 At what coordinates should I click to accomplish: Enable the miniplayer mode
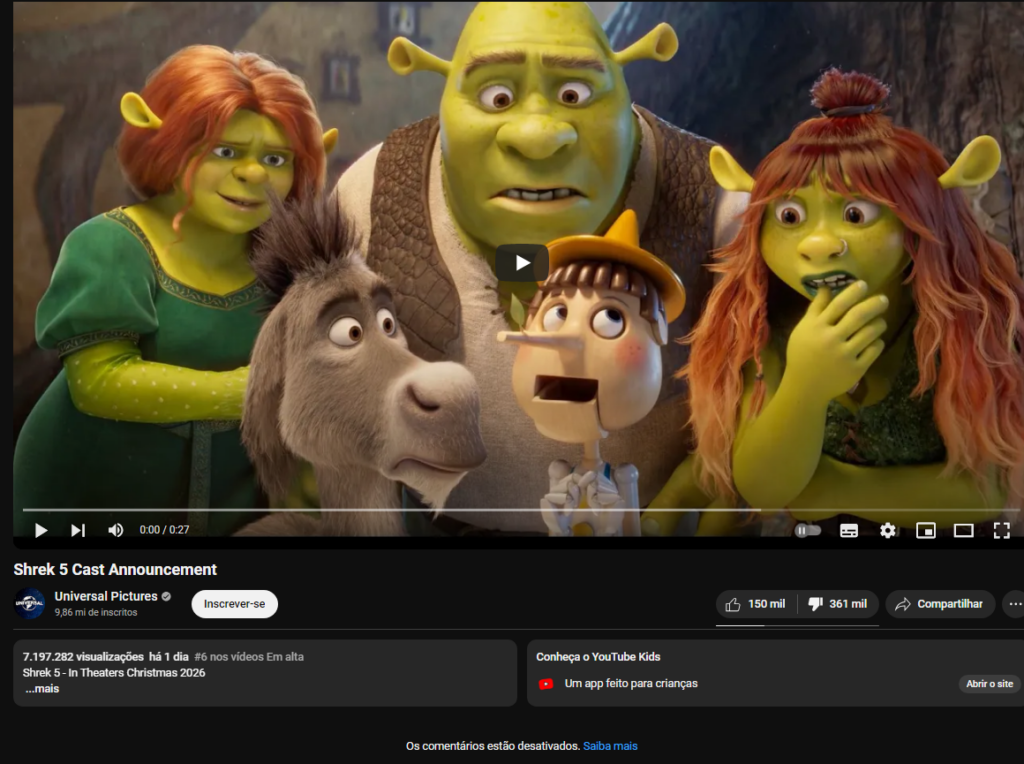tap(926, 530)
